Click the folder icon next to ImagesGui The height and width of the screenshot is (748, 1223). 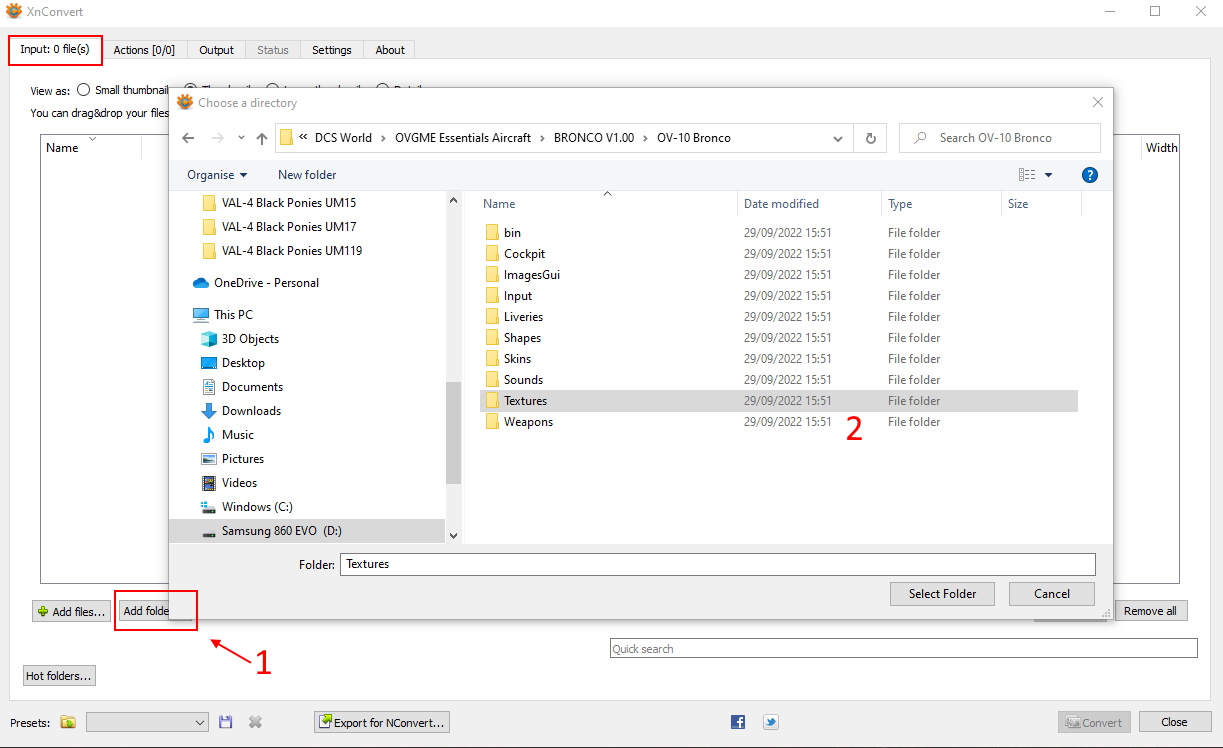coord(492,275)
